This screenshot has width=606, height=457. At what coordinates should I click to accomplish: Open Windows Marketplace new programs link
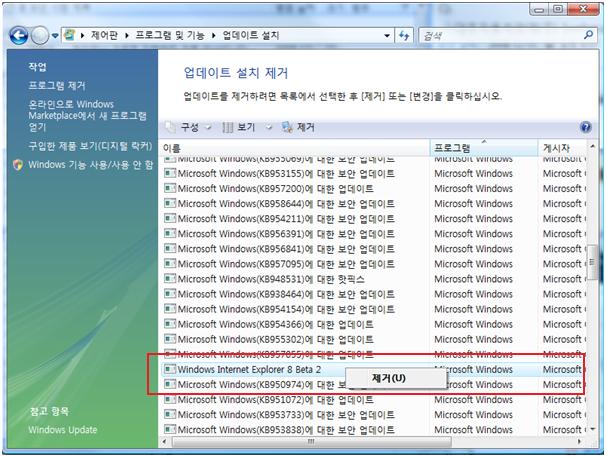(x=87, y=116)
